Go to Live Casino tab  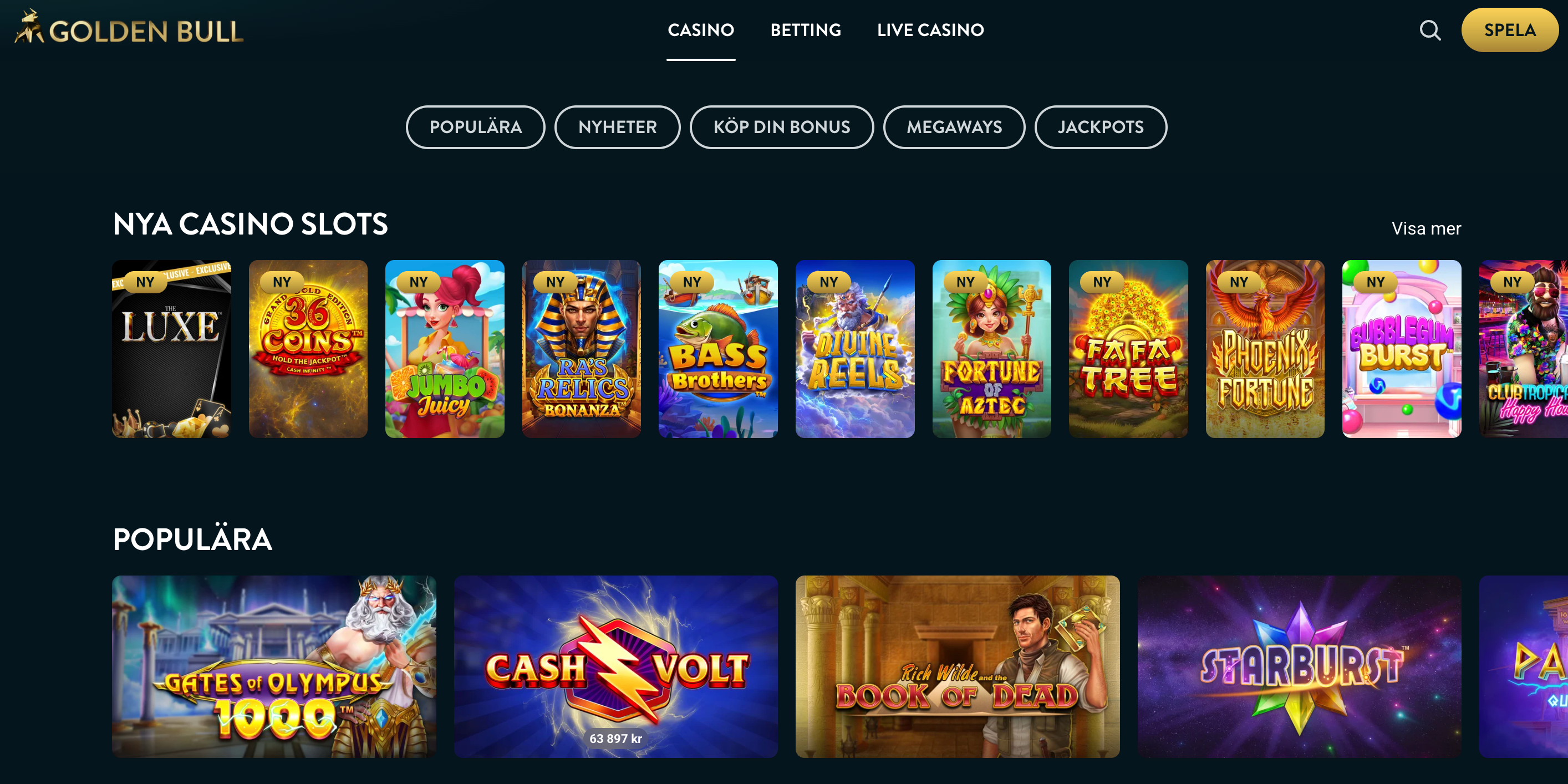(x=930, y=30)
